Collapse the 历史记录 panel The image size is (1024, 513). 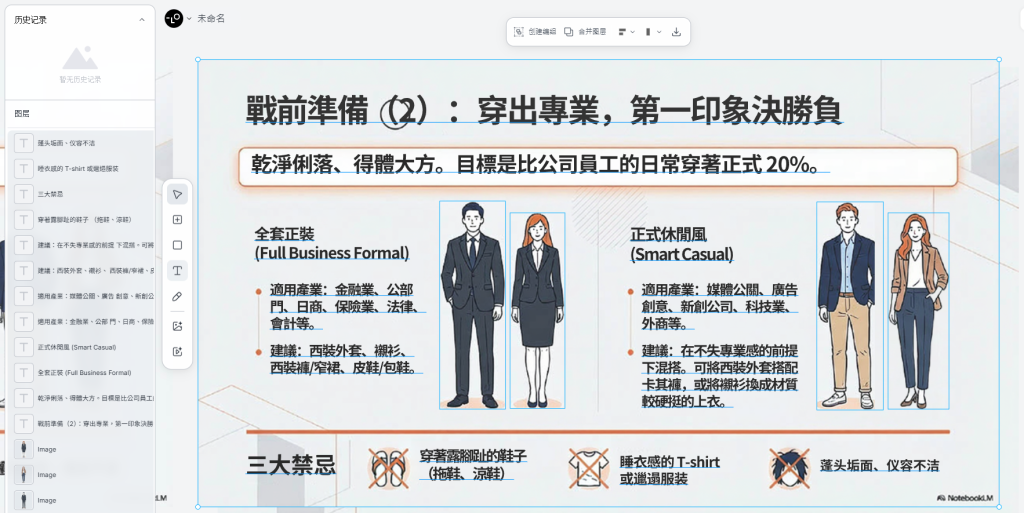(x=142, y=20)
